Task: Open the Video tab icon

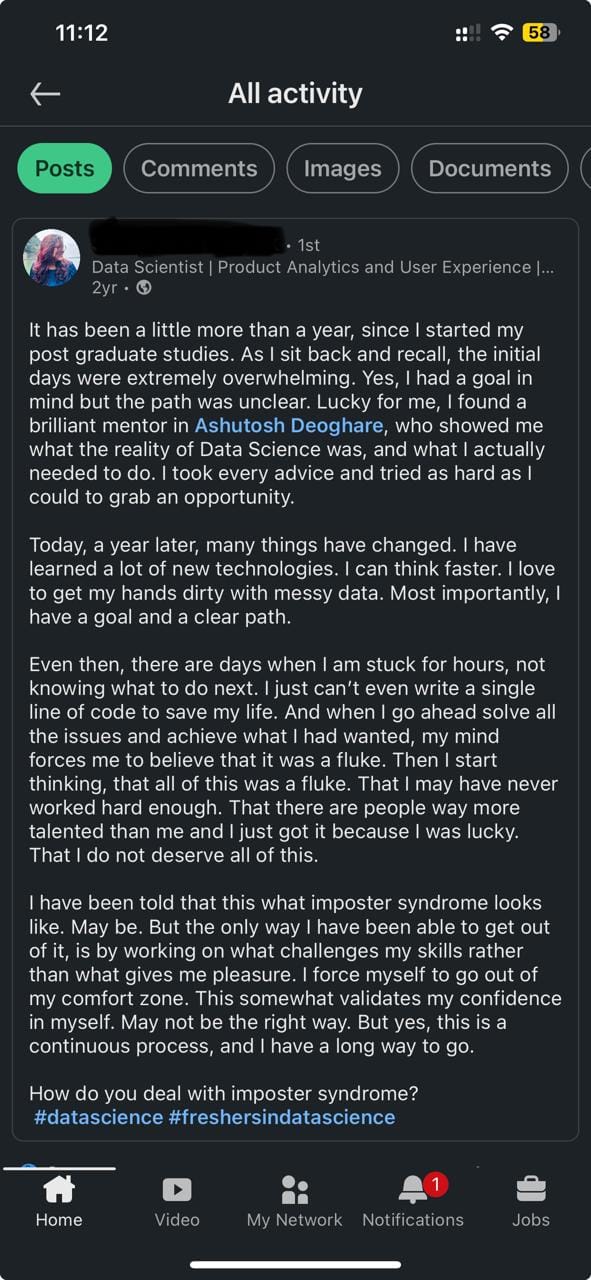Action: [177, 1189]
